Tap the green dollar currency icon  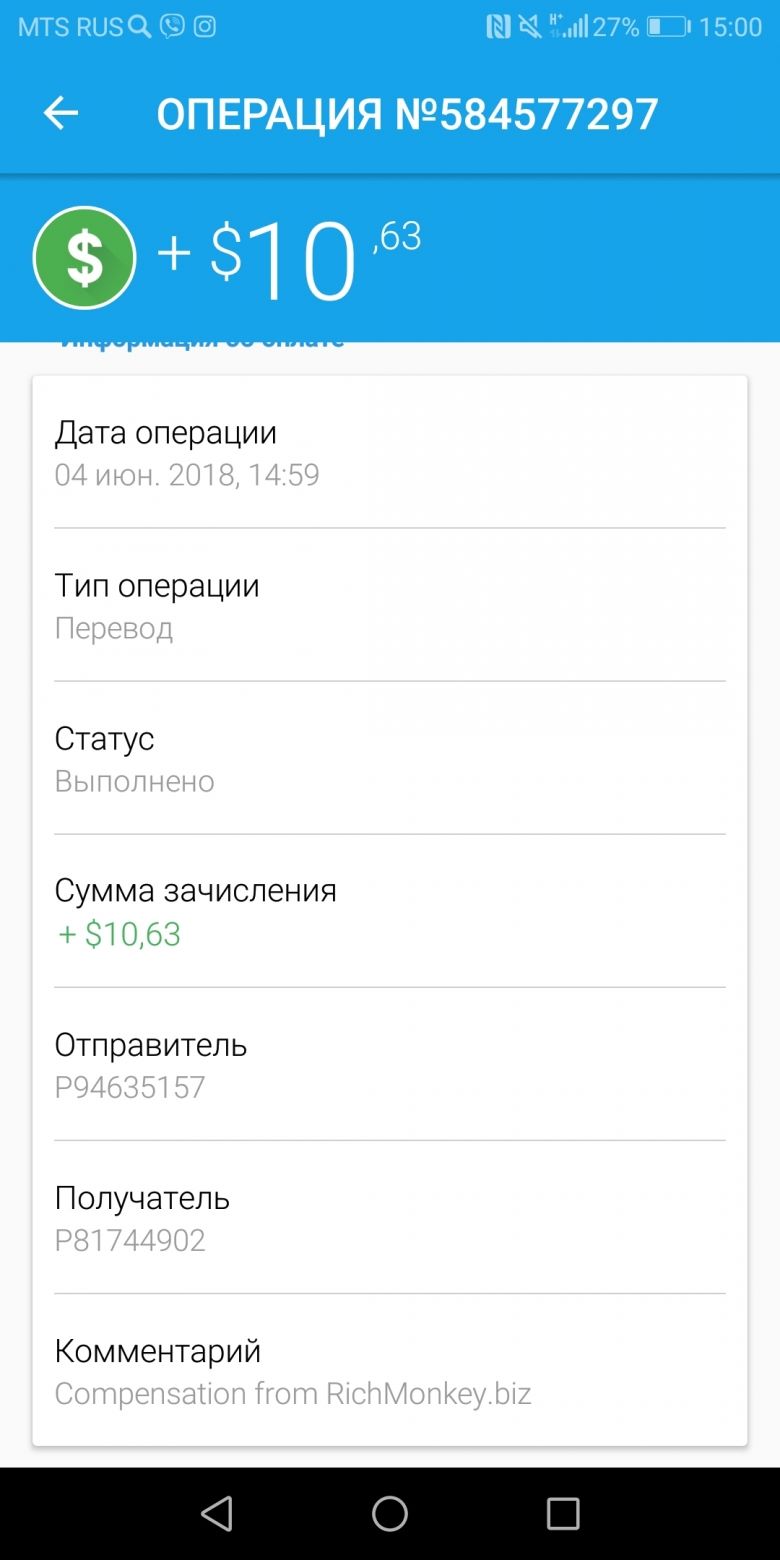pyautogui.click(x=84, y=258)
